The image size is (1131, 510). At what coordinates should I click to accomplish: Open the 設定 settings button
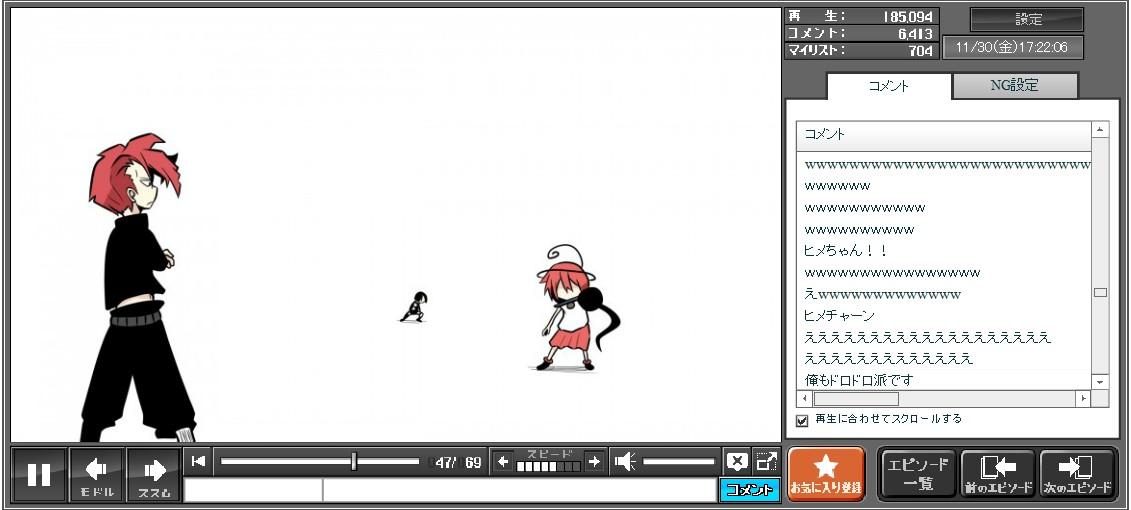point(1027,19)
